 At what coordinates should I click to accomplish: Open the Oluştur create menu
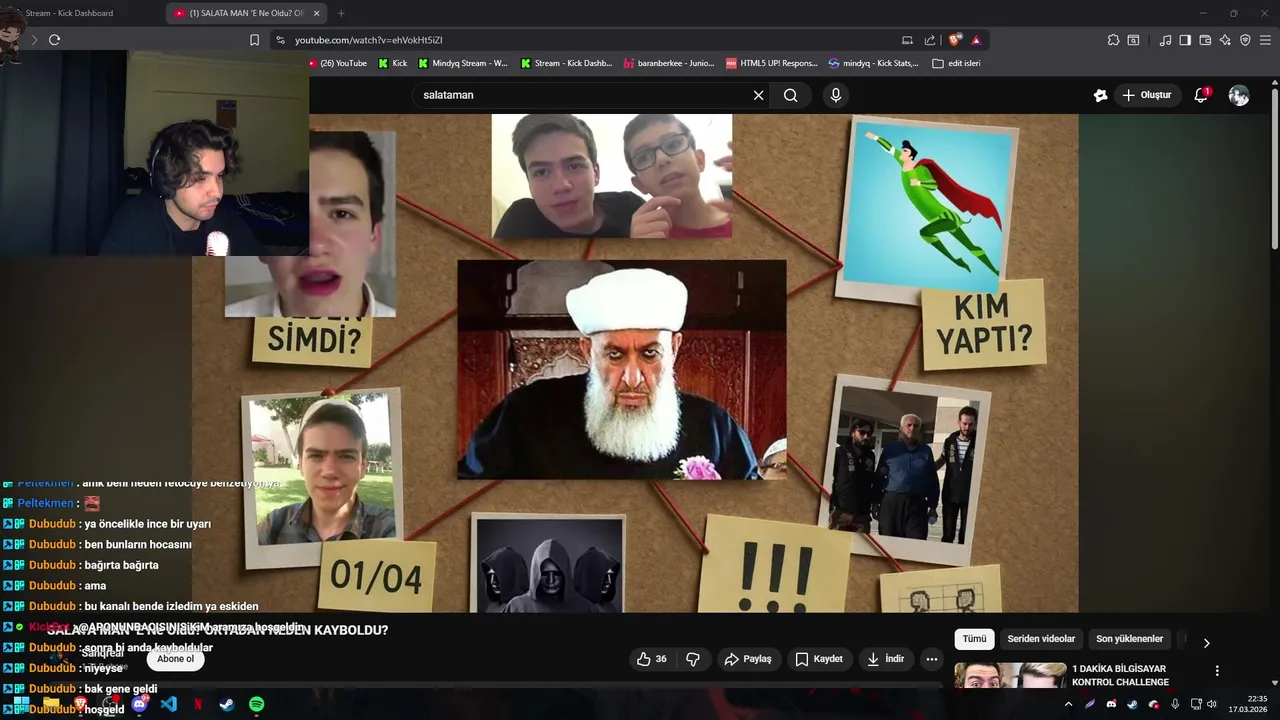1146,95
